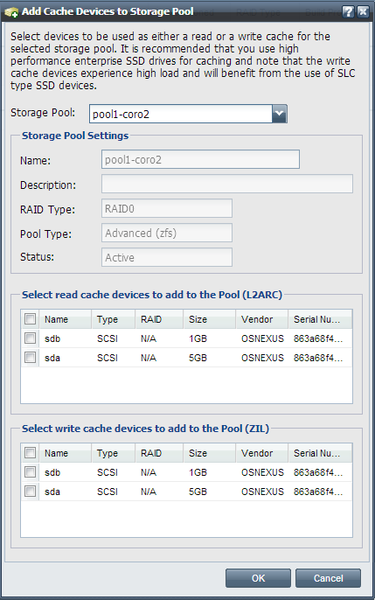Click serial number of sda in read cache table
Screen dimensions: 375x600
point(317,358)
